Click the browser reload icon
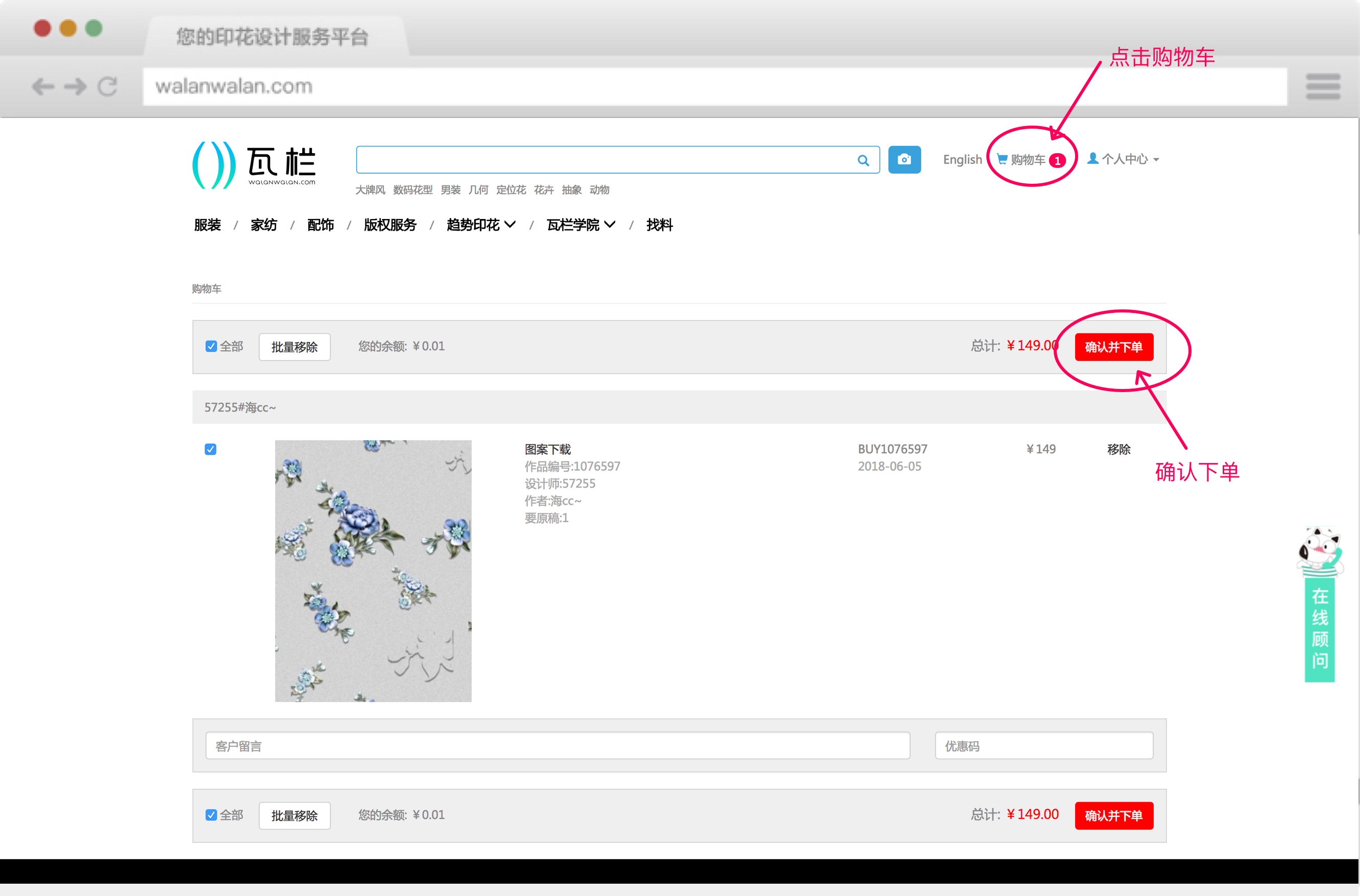Viewport: 1360px width, 896px height. tap(107, 87)
